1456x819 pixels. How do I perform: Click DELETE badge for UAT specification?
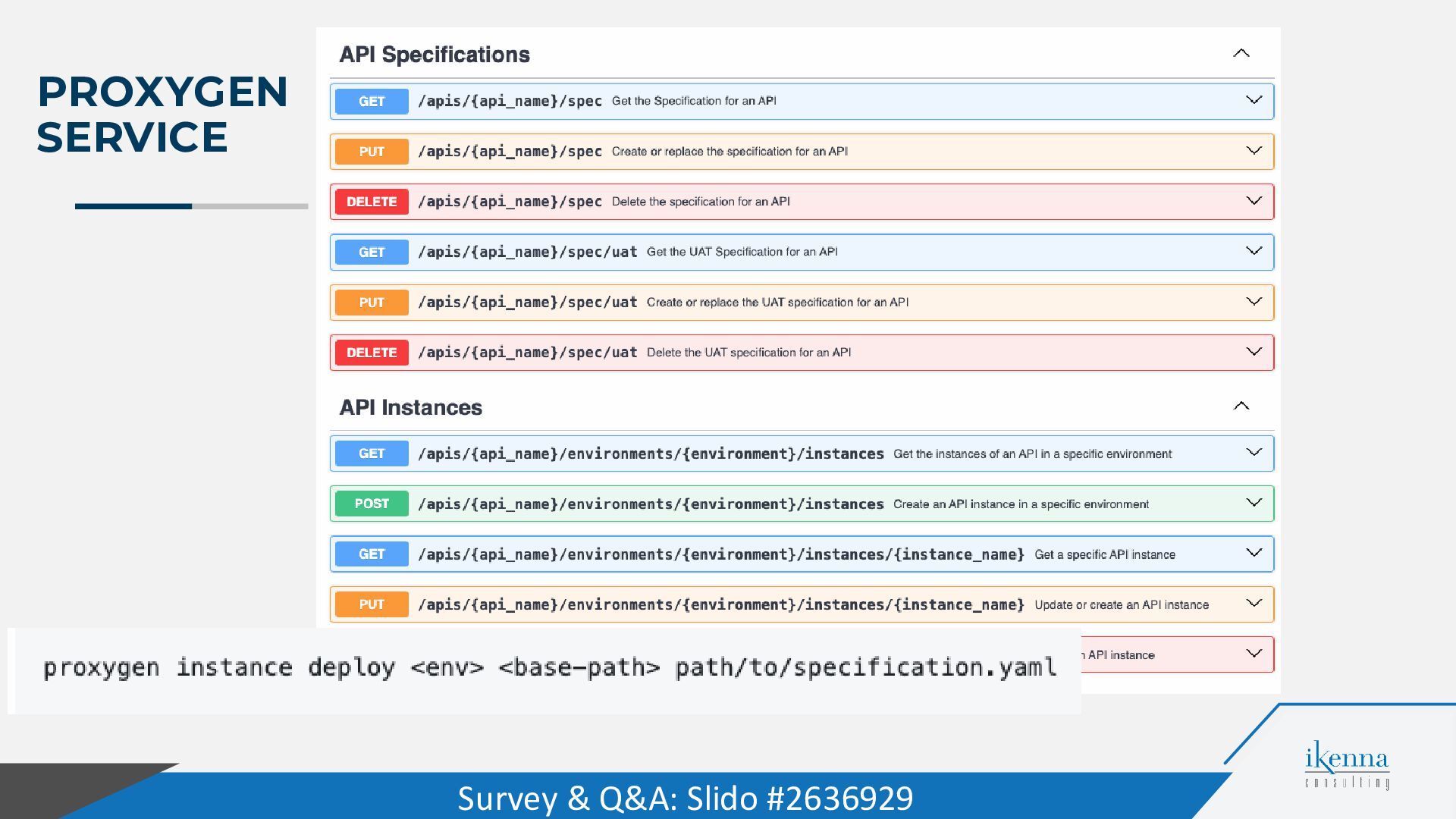372,353
